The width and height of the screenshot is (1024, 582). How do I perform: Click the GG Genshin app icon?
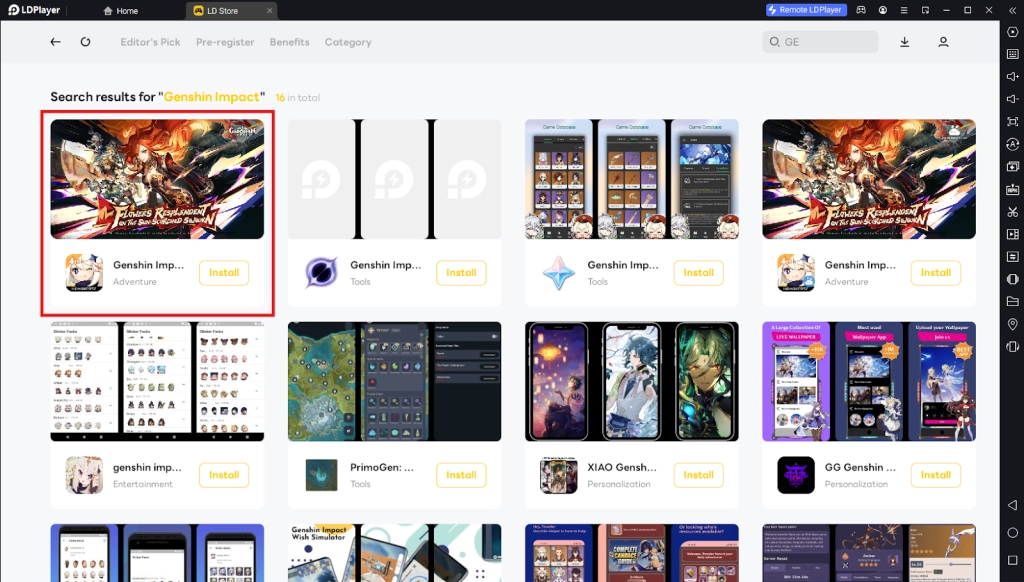[796, 475]
